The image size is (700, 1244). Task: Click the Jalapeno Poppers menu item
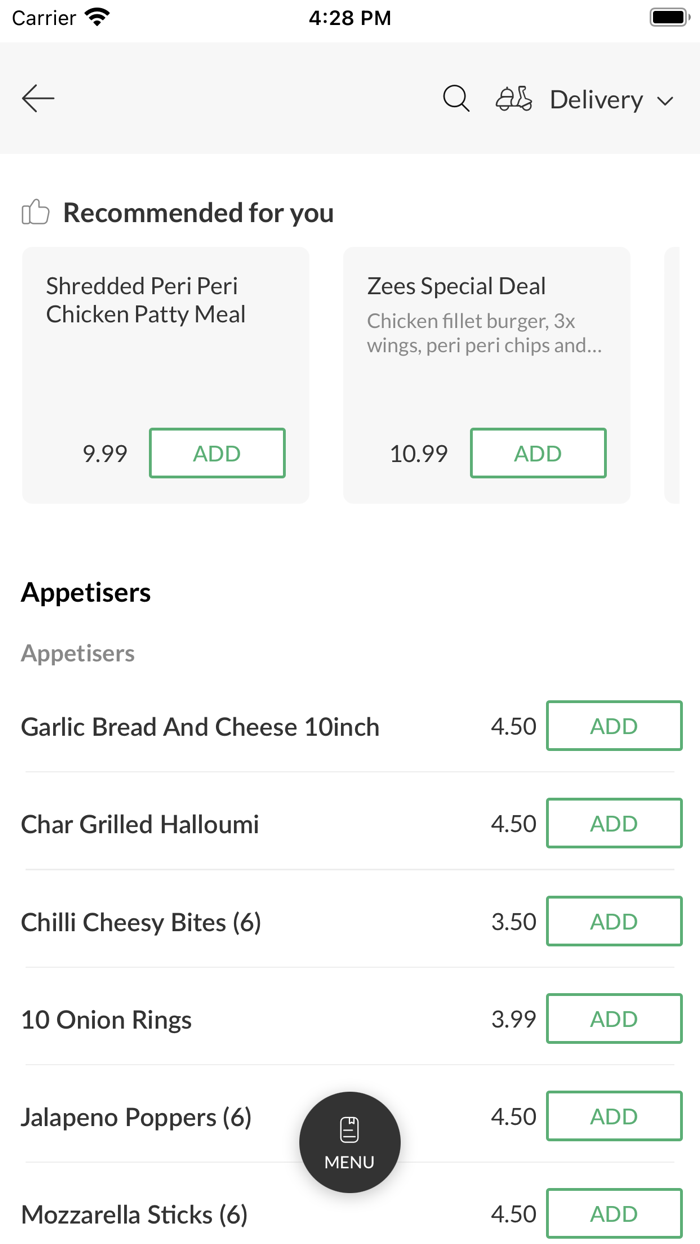click(136, 1117)
